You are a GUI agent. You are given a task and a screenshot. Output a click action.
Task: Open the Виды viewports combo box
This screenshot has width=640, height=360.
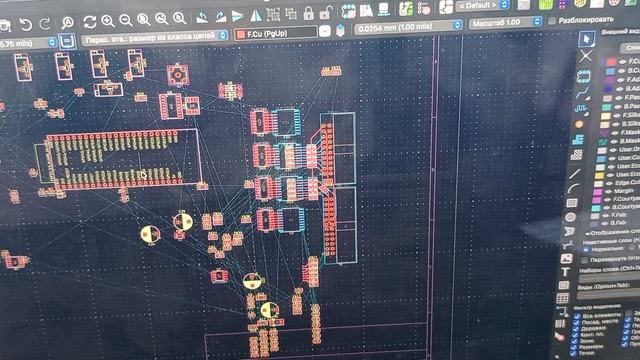[x=608, y=295]
